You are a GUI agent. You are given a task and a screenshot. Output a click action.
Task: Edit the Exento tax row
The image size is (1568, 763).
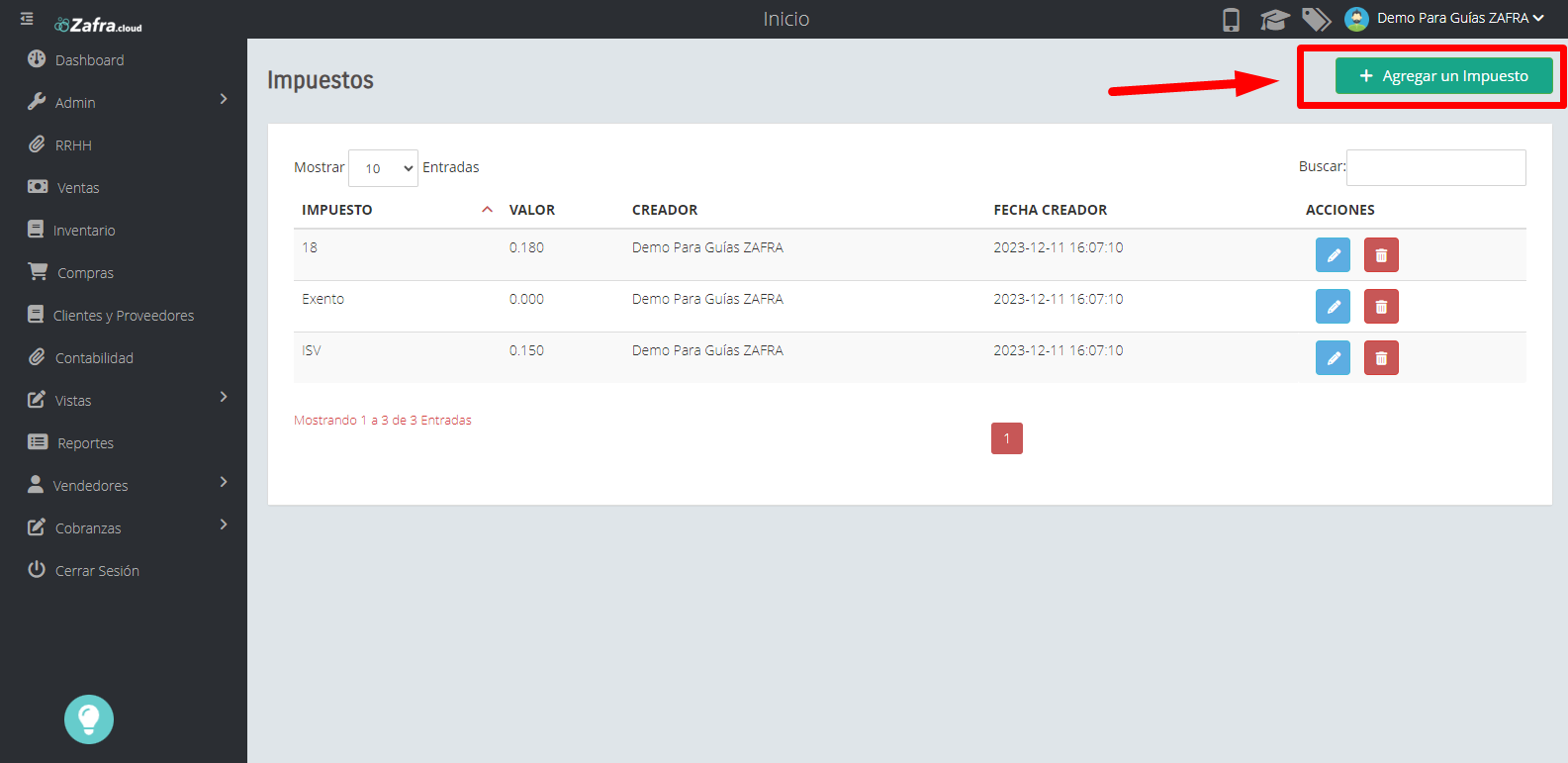point(1333,307)
